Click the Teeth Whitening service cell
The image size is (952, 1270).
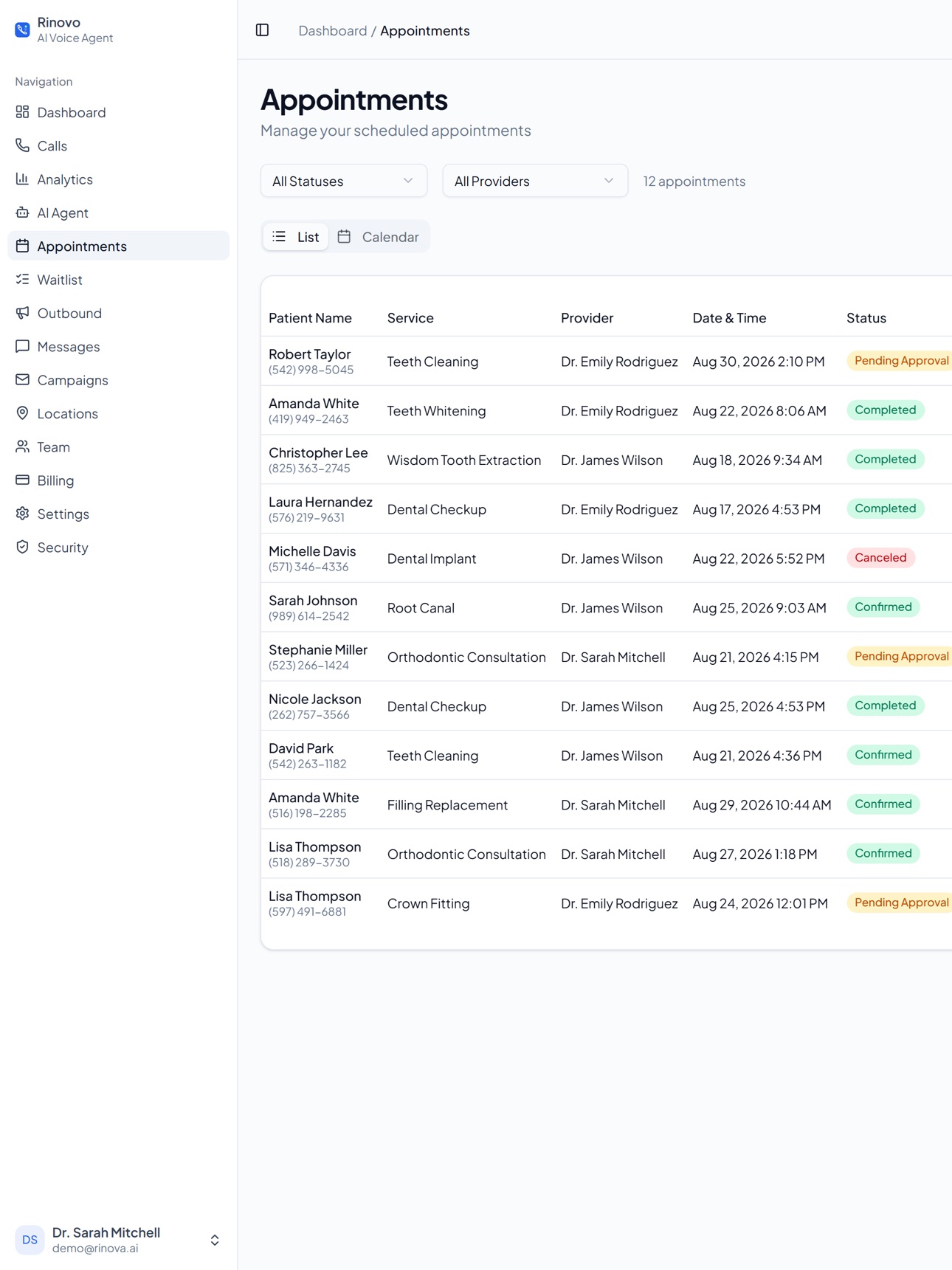(x=437, y=411)
